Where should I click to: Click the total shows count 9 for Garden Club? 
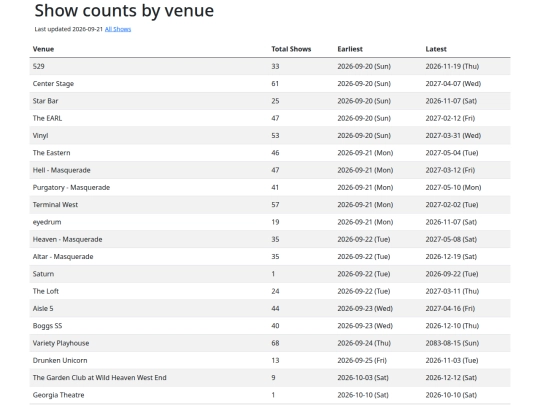click(x=273, y=377)
